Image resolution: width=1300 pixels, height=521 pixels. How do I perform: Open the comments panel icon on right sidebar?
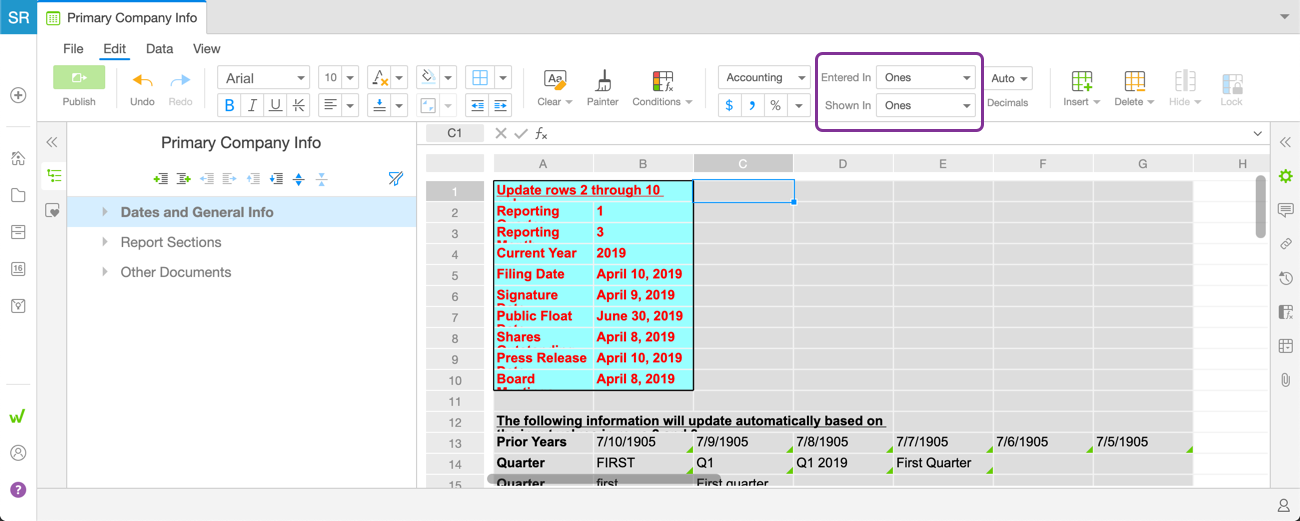click(1285, 210)
